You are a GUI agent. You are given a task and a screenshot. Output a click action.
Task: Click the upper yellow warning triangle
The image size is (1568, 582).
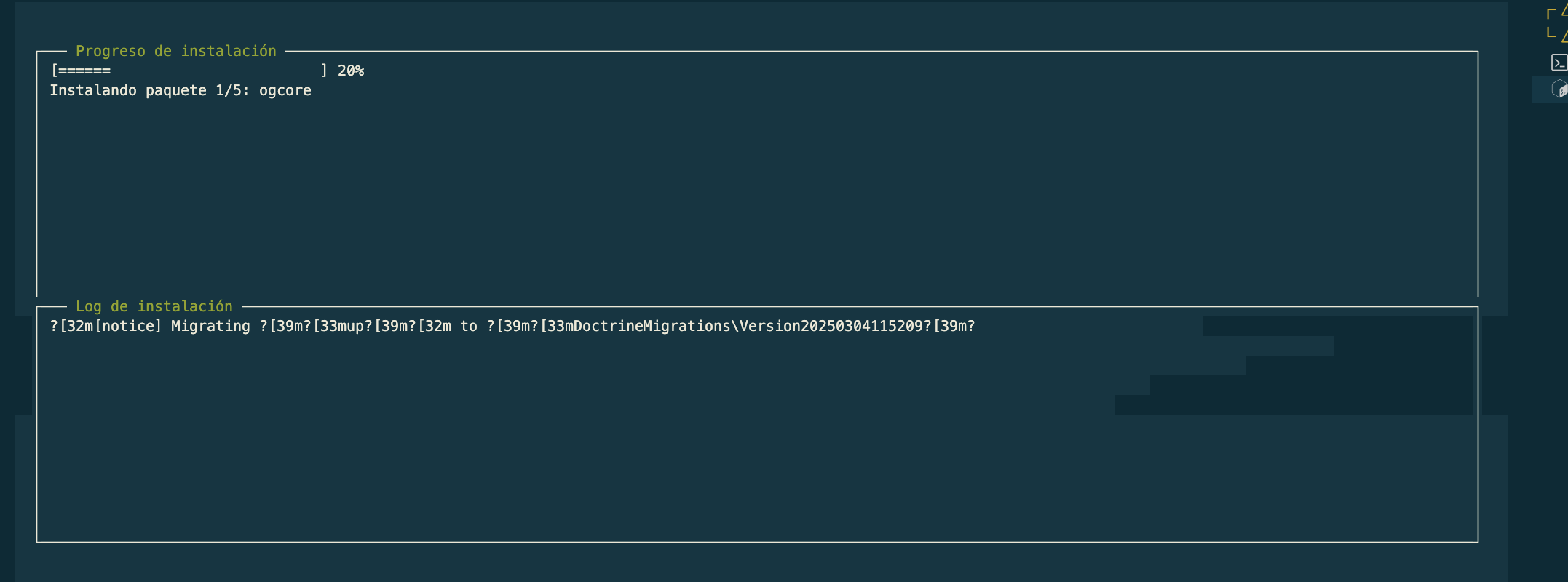tap(1564, 12)
